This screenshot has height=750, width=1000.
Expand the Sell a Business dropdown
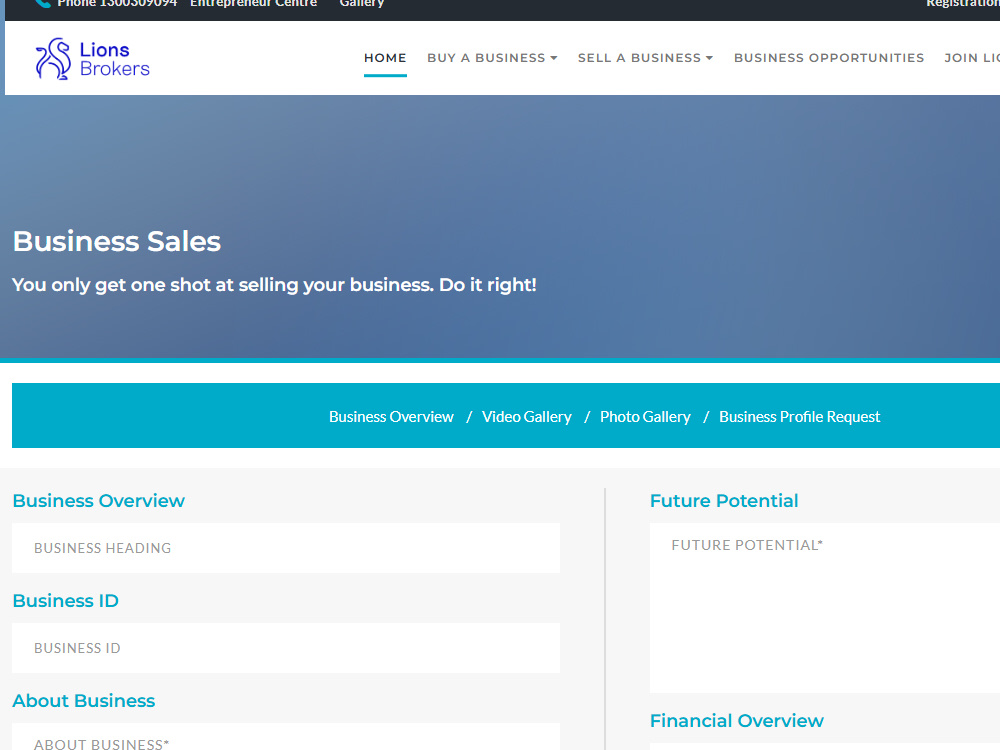tap(645, 58)
